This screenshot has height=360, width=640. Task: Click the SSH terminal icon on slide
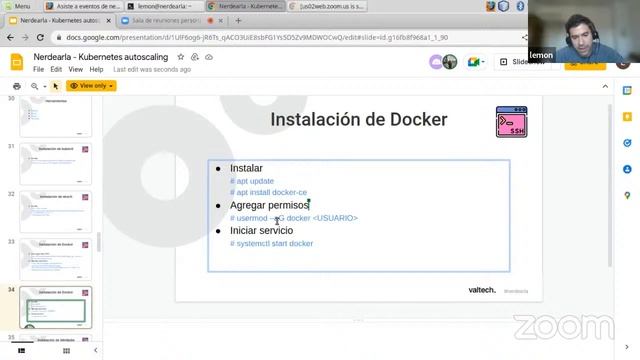click(511, 122)
